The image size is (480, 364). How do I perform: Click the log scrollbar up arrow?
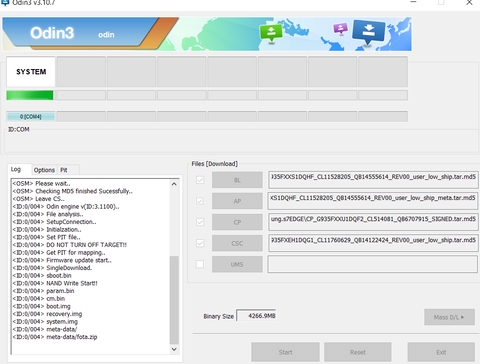[x=174, y=184]
